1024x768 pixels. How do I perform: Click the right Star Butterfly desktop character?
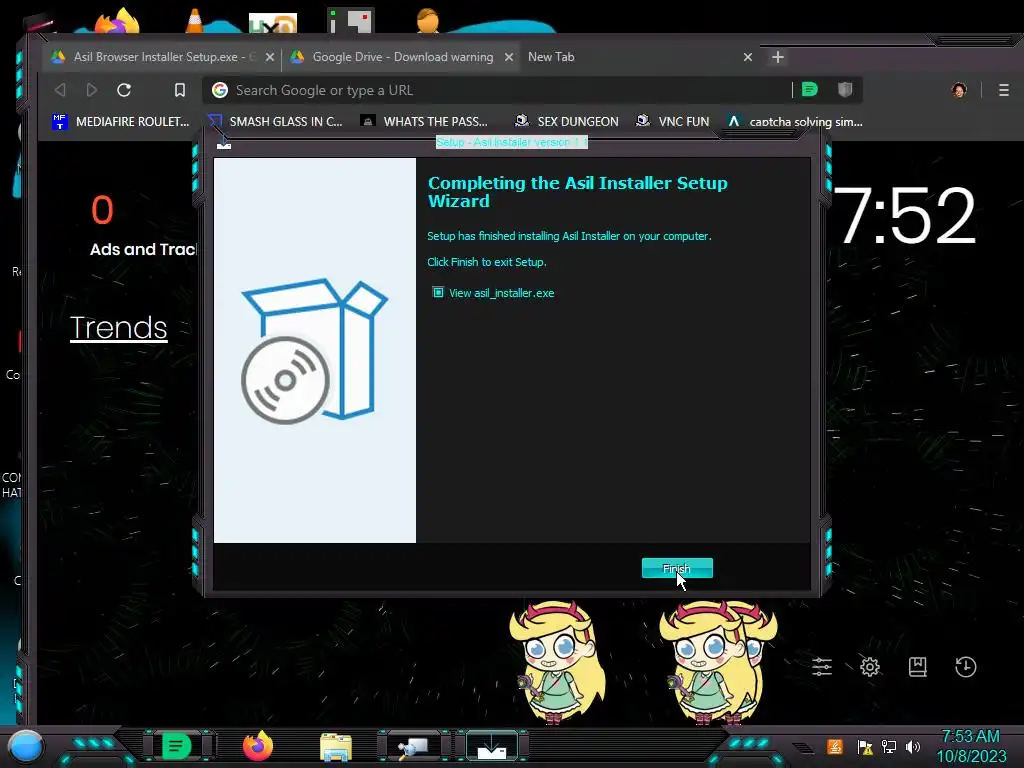(x=717, y=662)
